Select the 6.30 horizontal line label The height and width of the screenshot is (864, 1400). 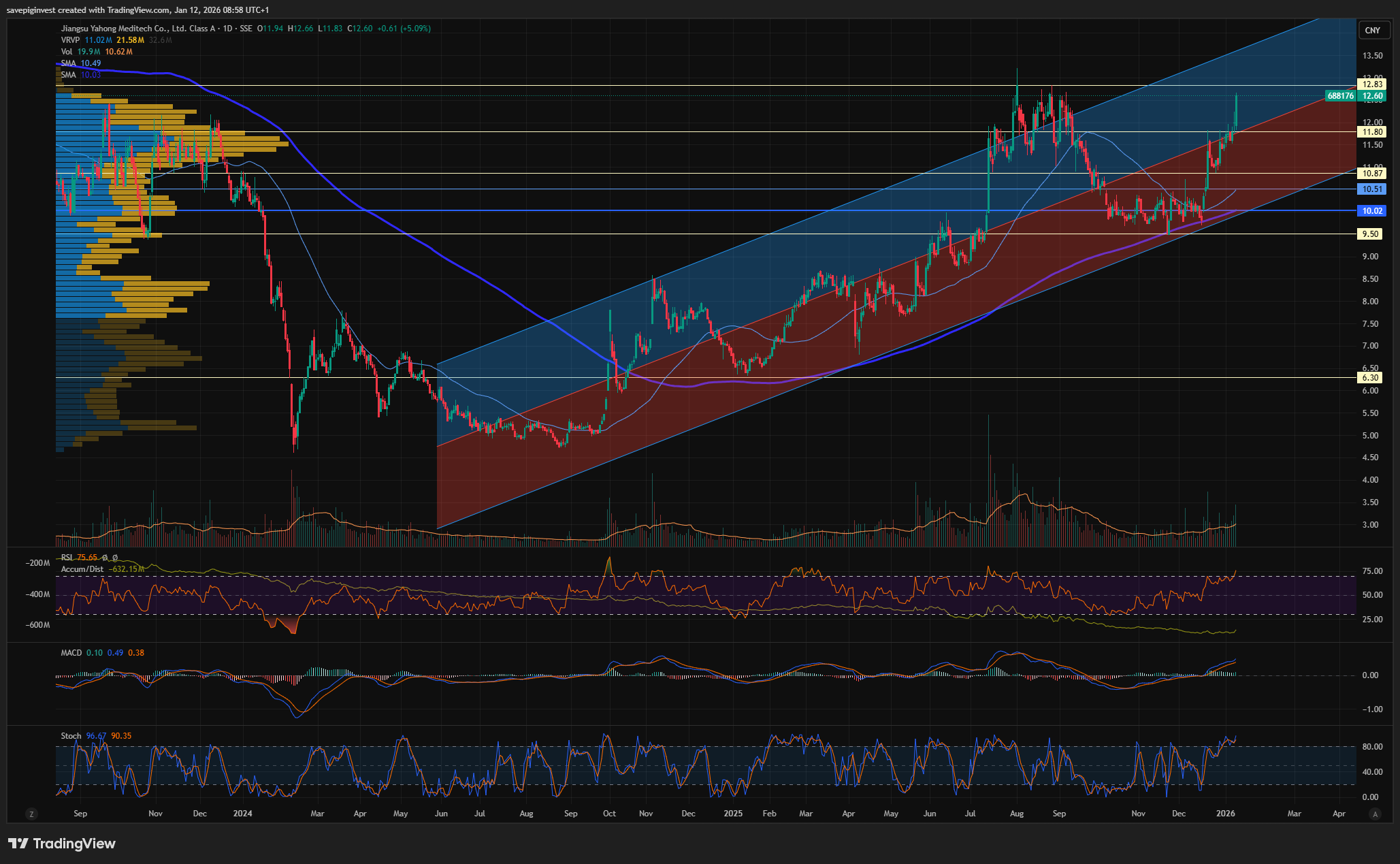pos(1370,378)
